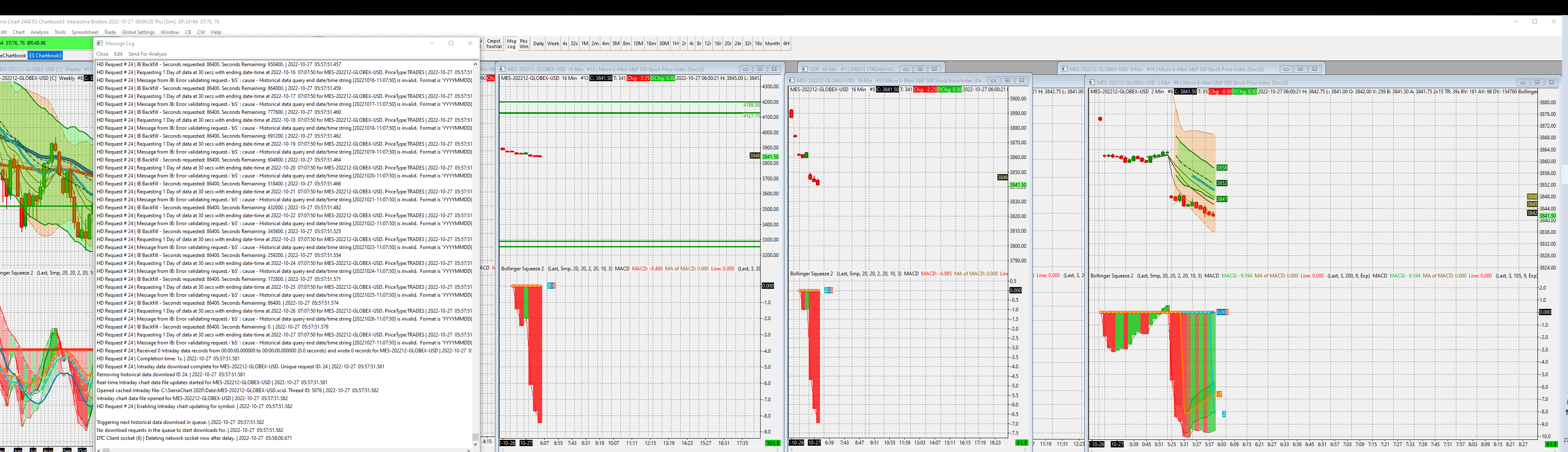Switch chart to Daily timeframe
1568x452 pixels.
coord(538,44)
